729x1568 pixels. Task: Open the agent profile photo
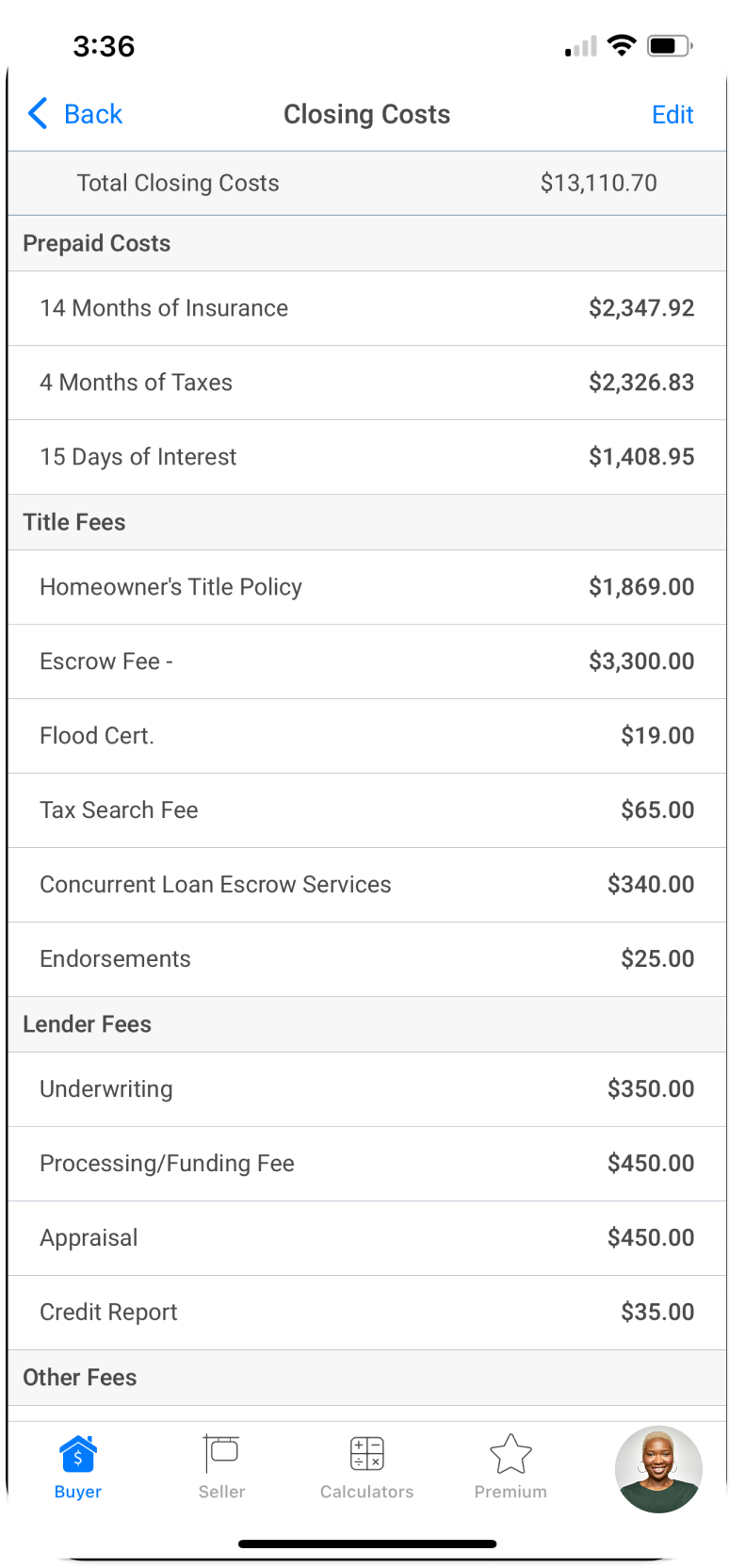click(x=658, y=1469)
